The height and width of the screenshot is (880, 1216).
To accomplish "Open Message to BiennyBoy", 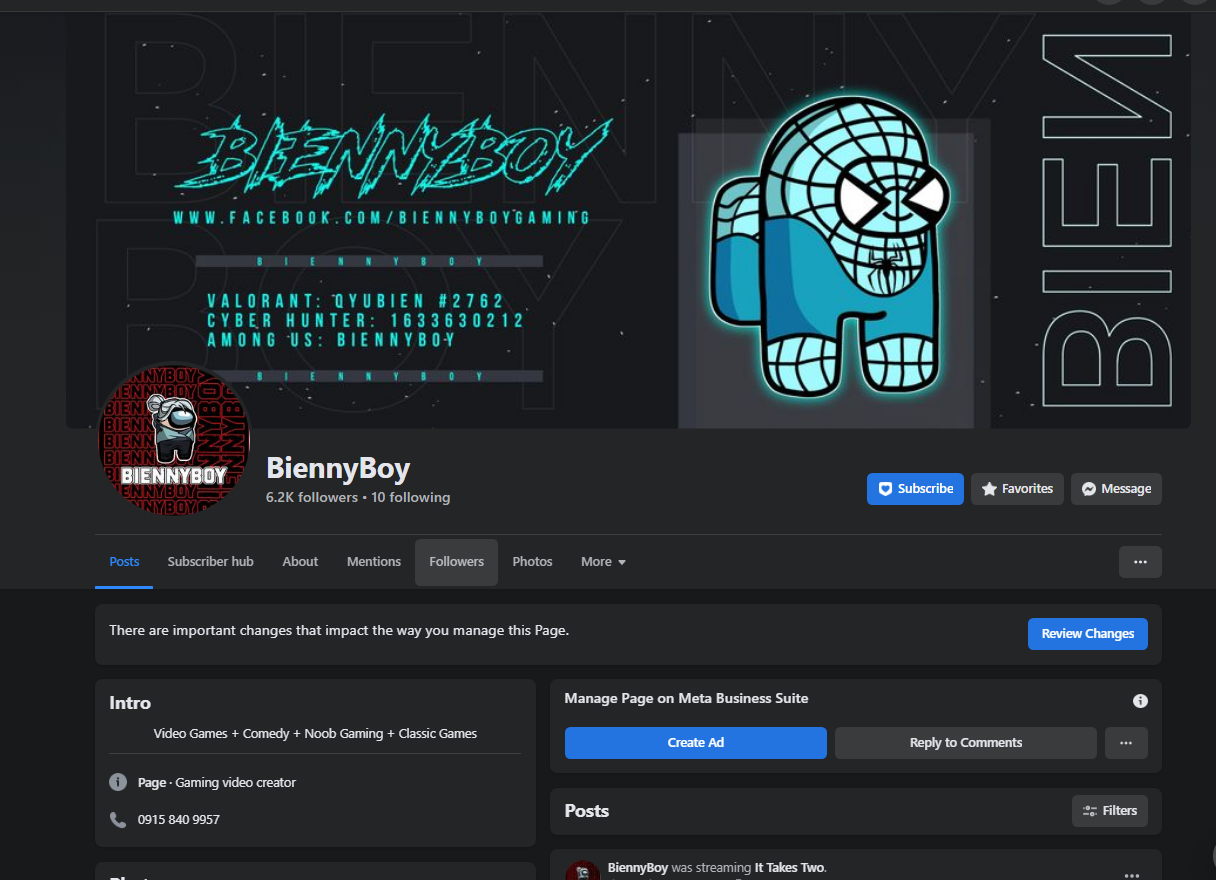I will (x=1116, y=489).
